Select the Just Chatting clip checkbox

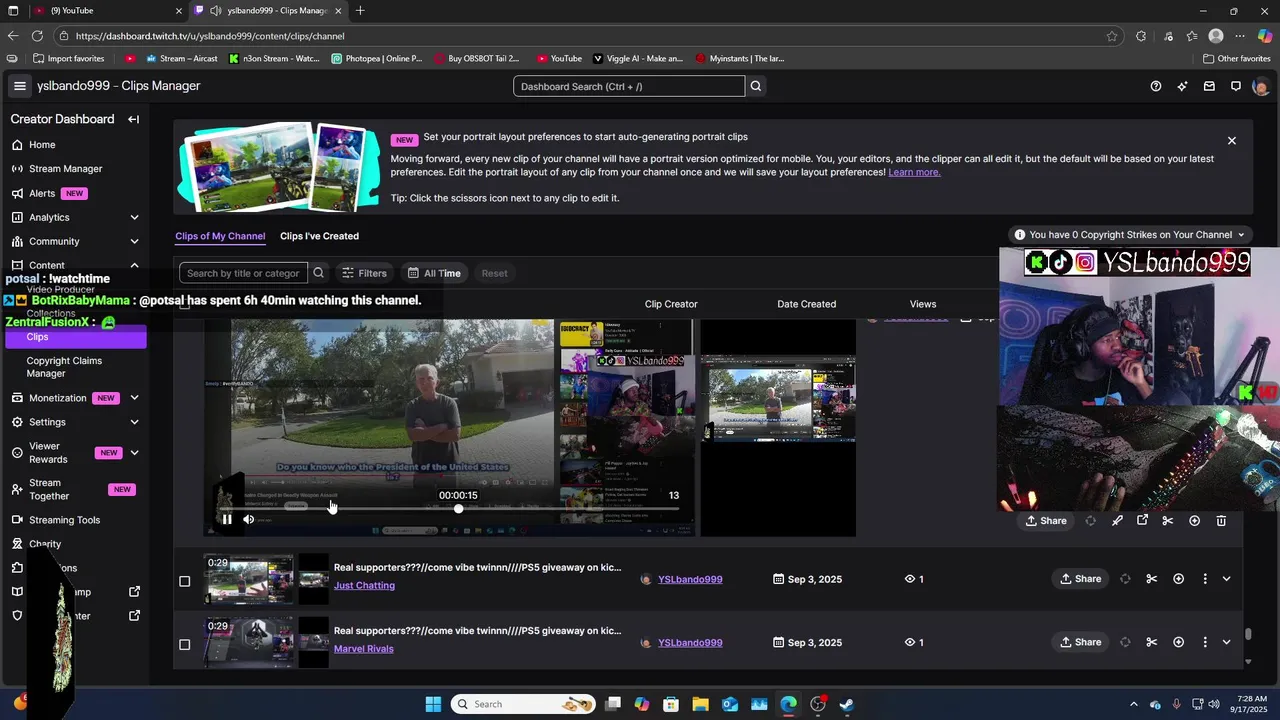point(184,581)
